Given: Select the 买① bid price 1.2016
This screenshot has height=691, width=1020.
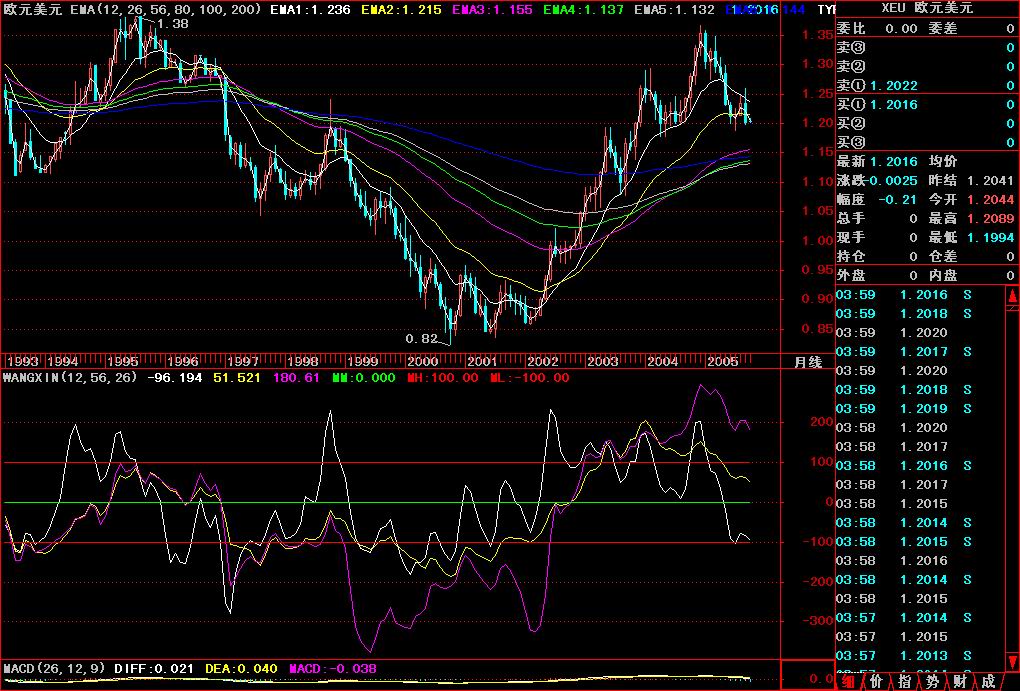Looking at the screenshot, I should point(894,104).
